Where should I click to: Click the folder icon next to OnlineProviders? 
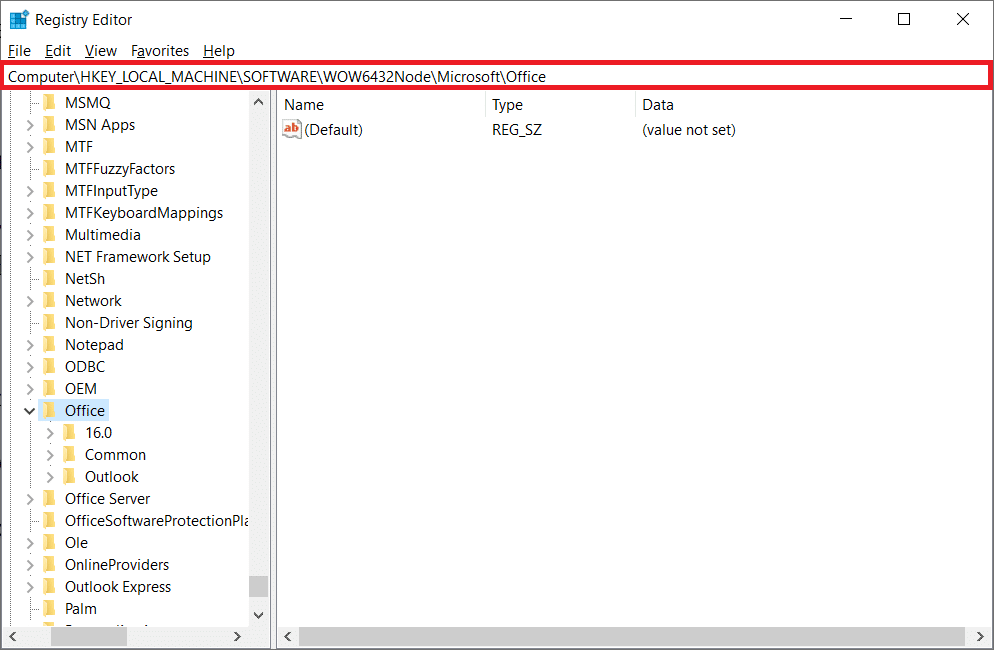pyautogui.click(x=49, y=565)
